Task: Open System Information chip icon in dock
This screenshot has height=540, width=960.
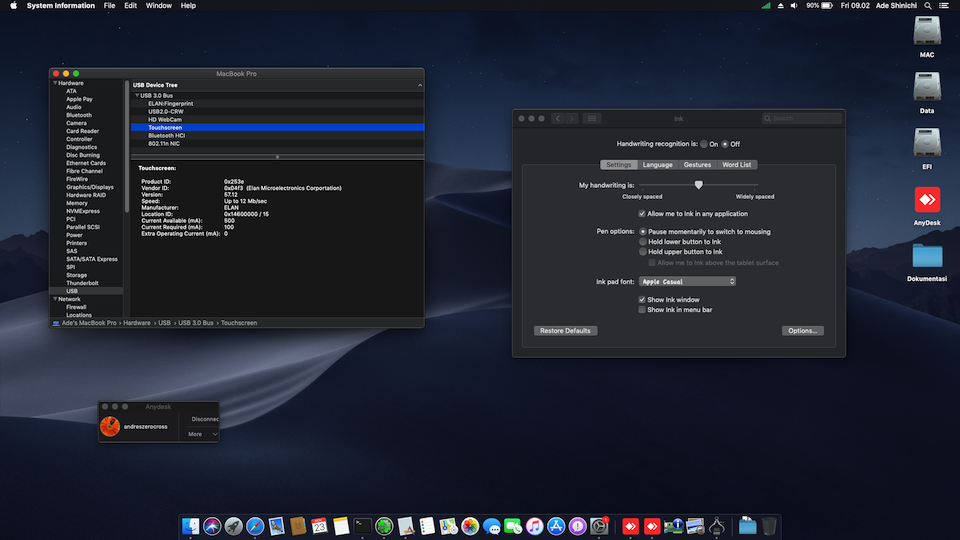Action: pyautogui.click(x=673, y=526)
